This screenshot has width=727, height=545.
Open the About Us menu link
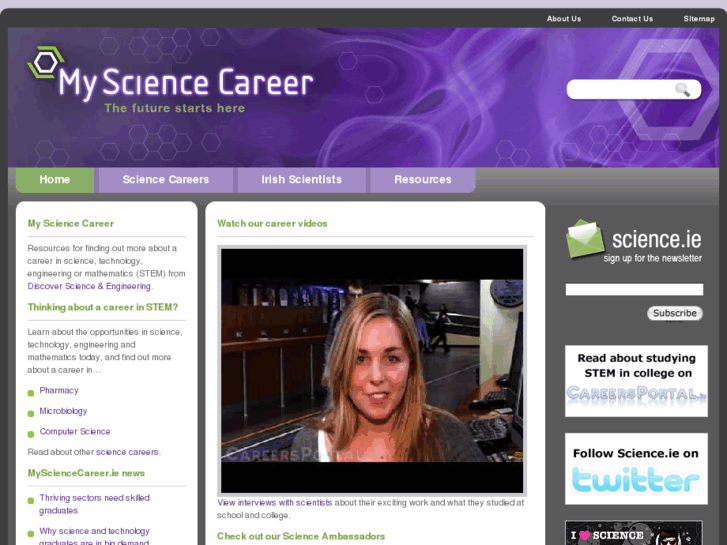(x=563, y=19)
